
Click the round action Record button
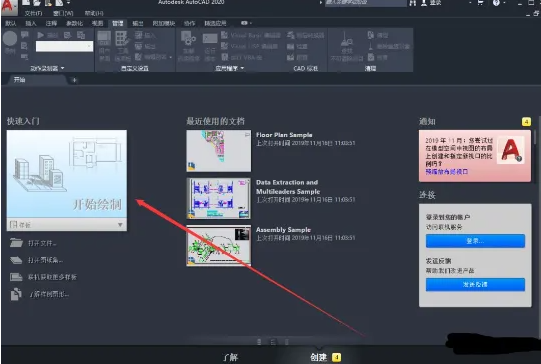click(10, 38)
